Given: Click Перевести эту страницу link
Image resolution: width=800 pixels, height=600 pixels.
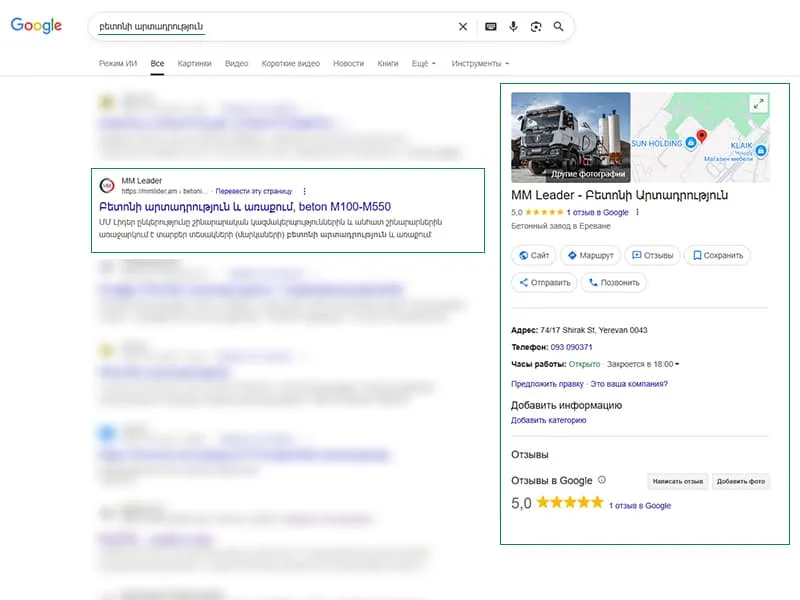Looking at the screenshot, I should pos(254,191).
